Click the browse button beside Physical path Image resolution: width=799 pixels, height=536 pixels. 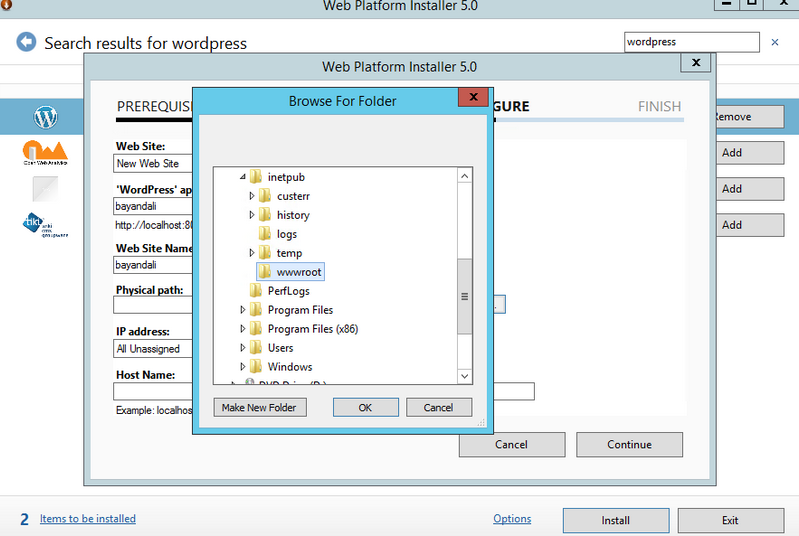(499, 305)
